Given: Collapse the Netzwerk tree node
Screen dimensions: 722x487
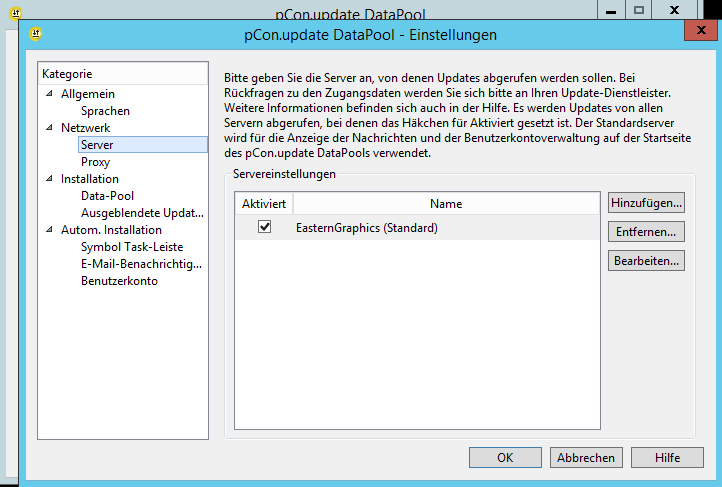Looking at the screenshot, I should tap(49, 128).
